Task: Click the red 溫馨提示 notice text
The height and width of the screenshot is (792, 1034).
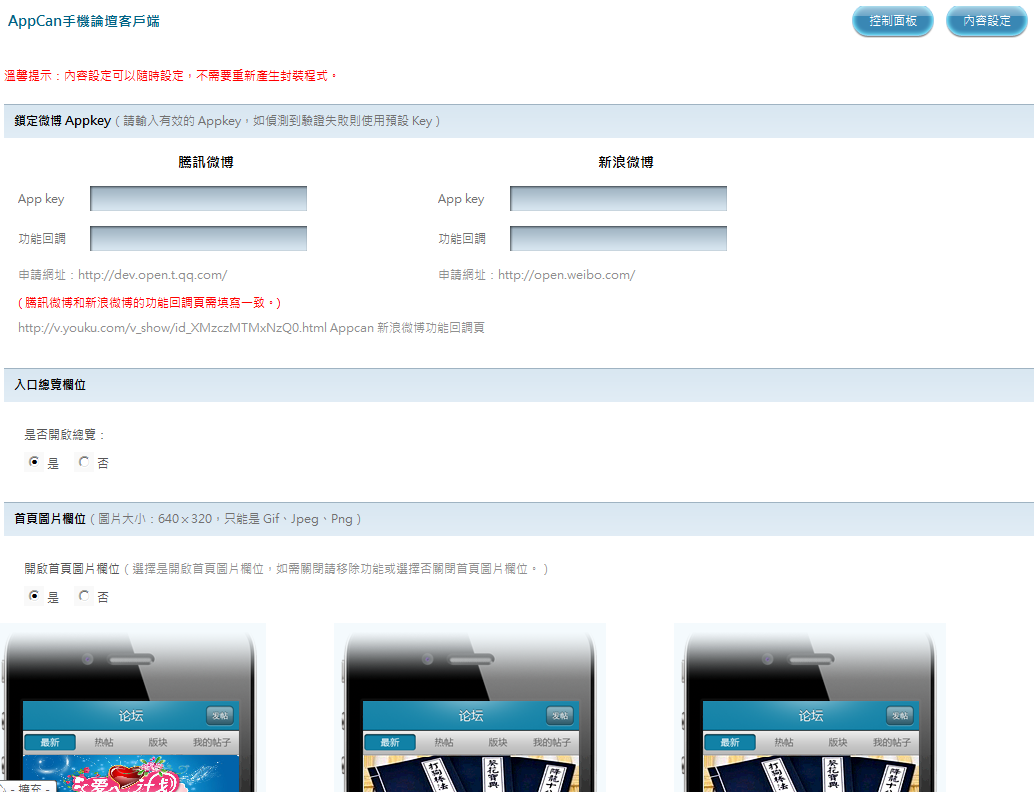Action: point(171,76)
